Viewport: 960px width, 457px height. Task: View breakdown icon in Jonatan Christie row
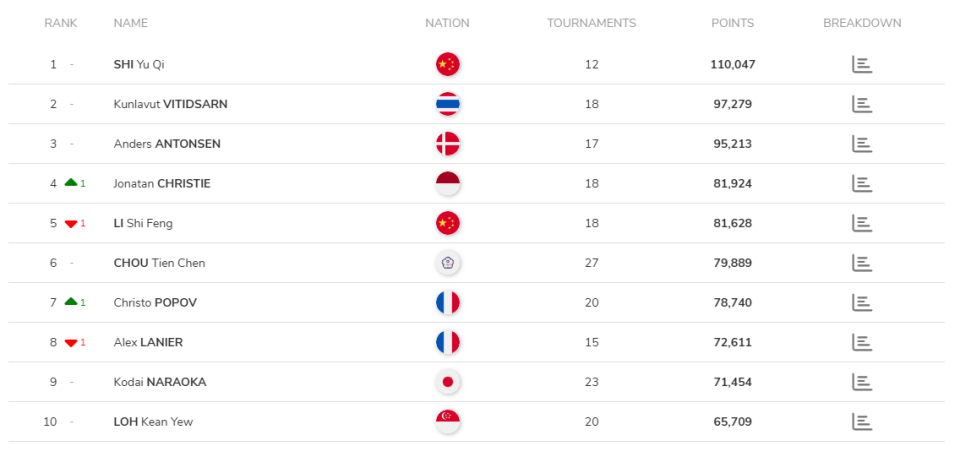coord(861,183)
